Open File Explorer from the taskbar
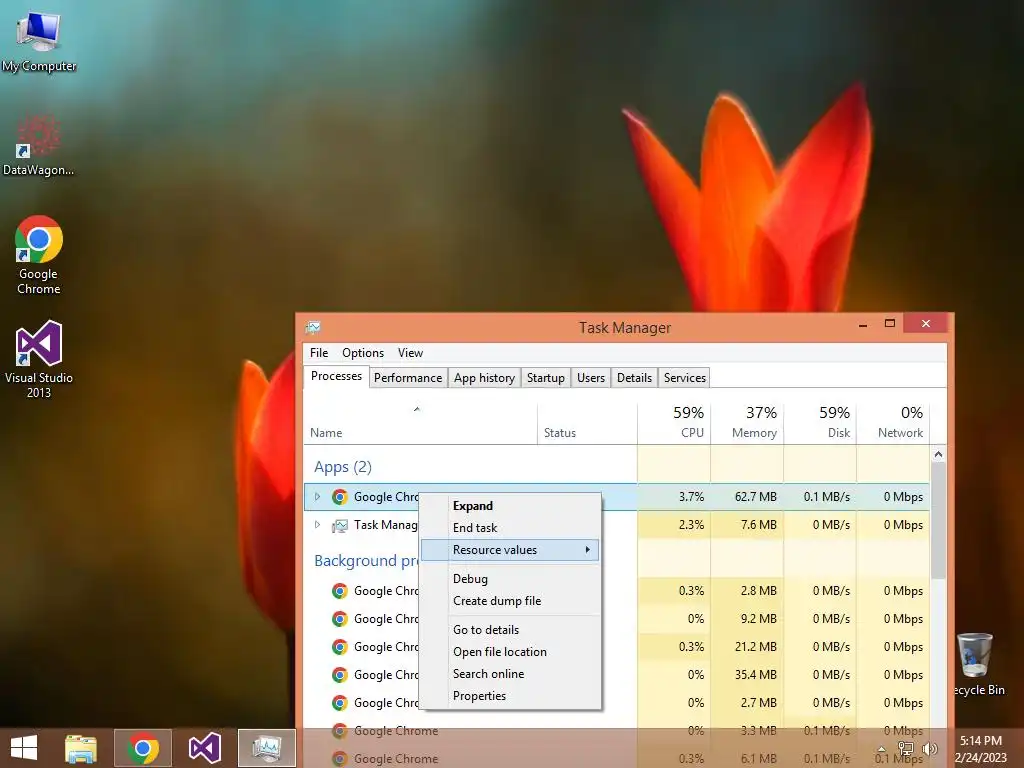 [81, 748]
